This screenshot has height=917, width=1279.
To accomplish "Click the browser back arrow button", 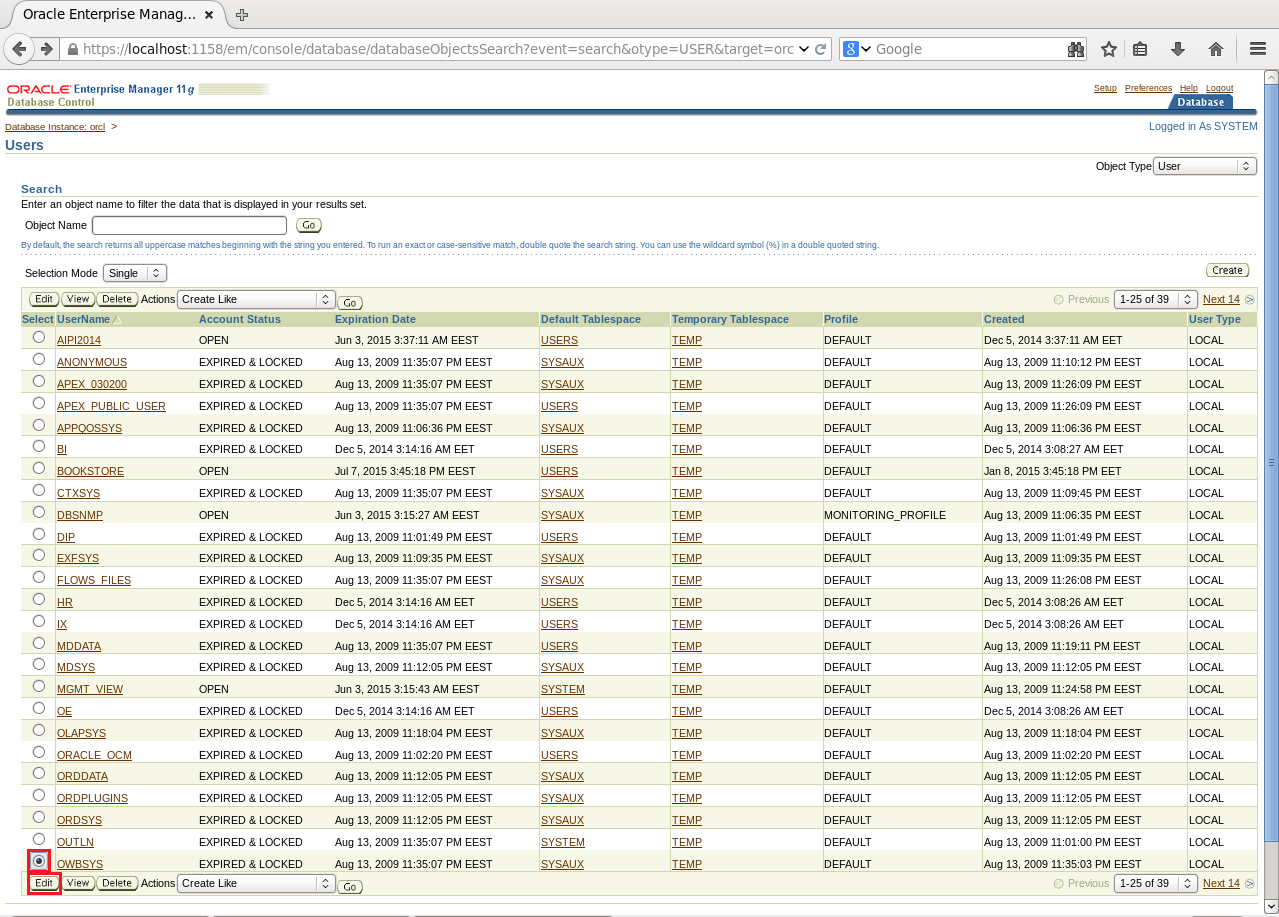I will [19, 49].
